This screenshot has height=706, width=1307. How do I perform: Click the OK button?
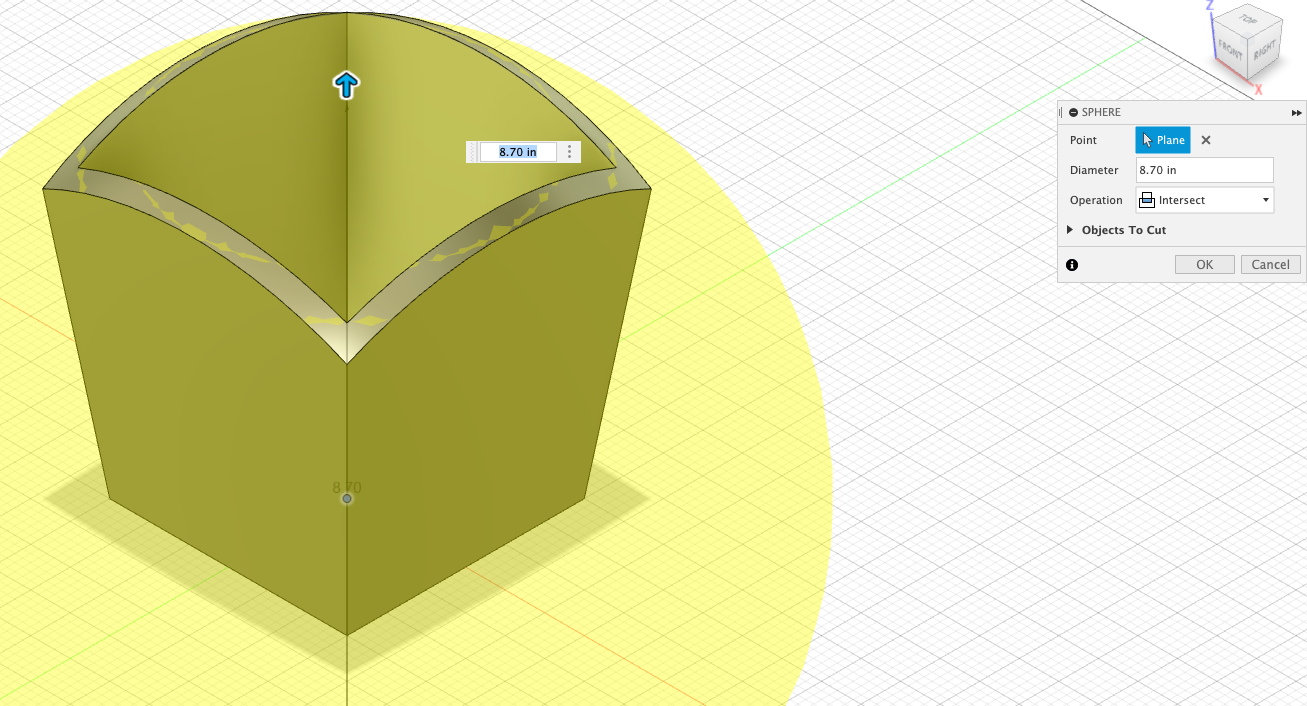[1204, 265]
